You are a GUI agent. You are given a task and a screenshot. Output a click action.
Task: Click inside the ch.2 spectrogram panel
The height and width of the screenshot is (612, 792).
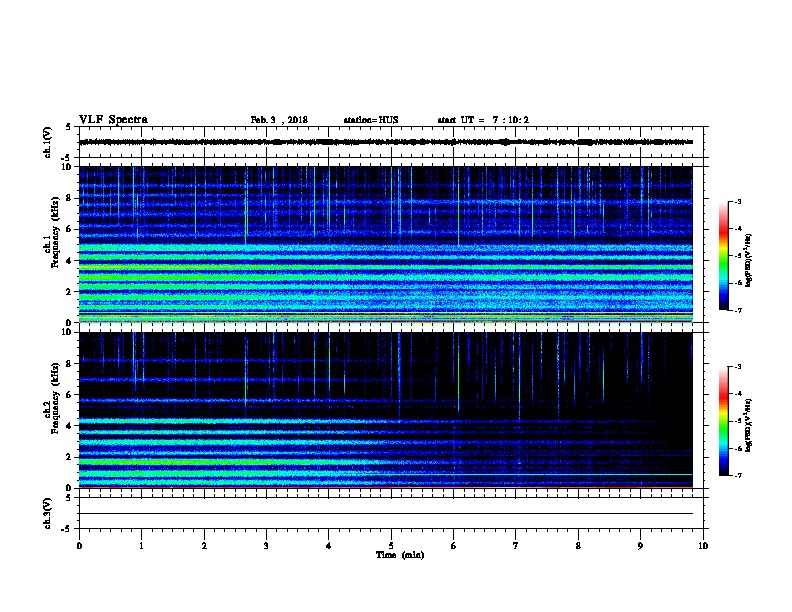(386, 410)
